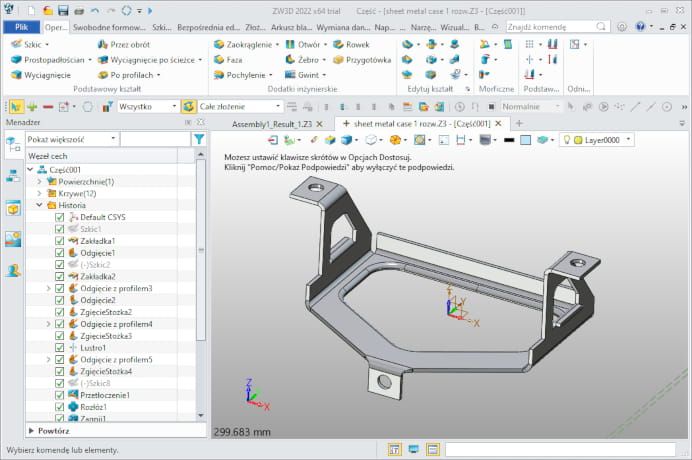This screenshot has height=460, width=692.
Task: Click the Wyciągnięcie extrude tool
Action: [40, 75]
